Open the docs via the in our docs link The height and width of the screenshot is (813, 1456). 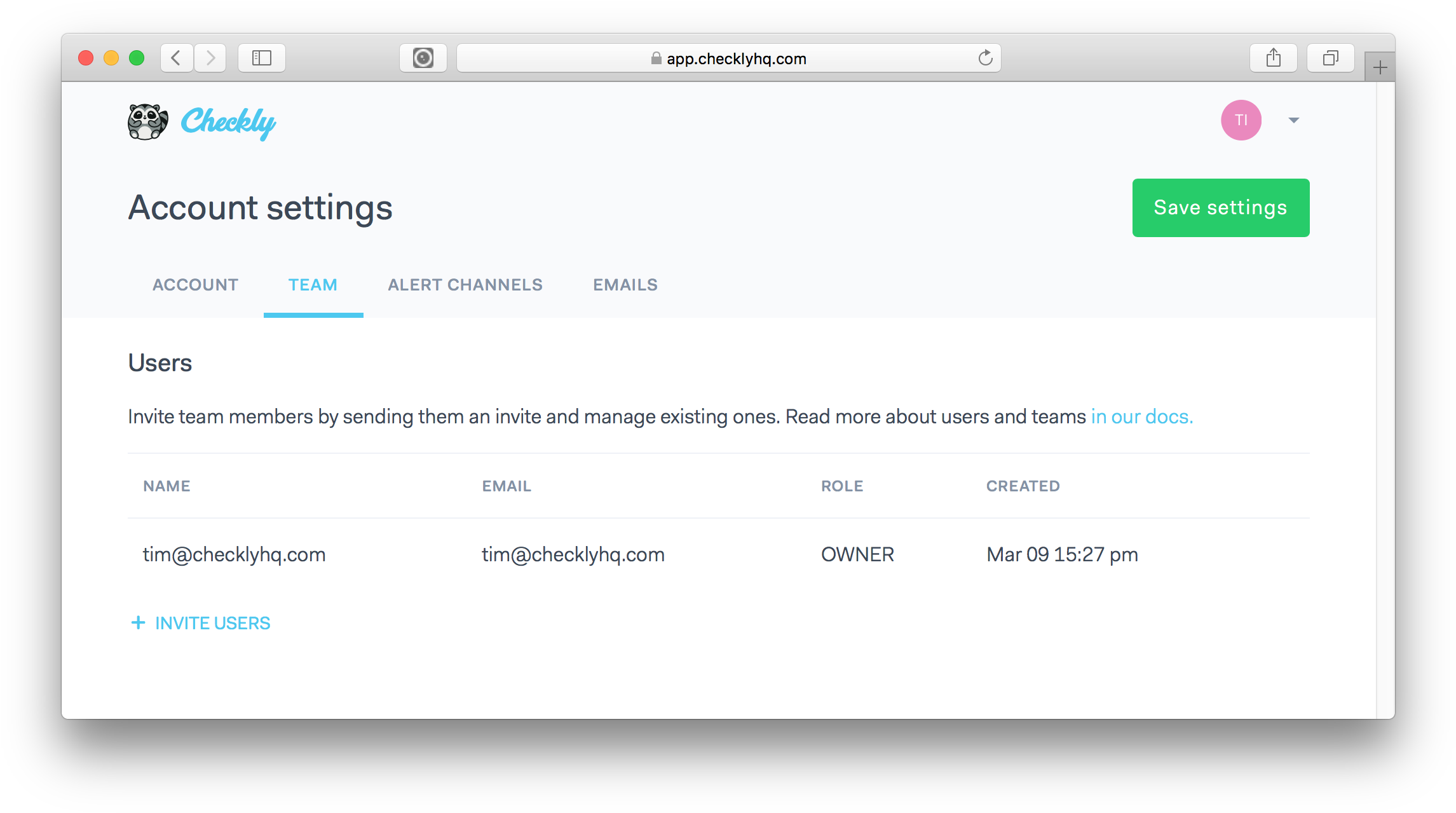1141,416
